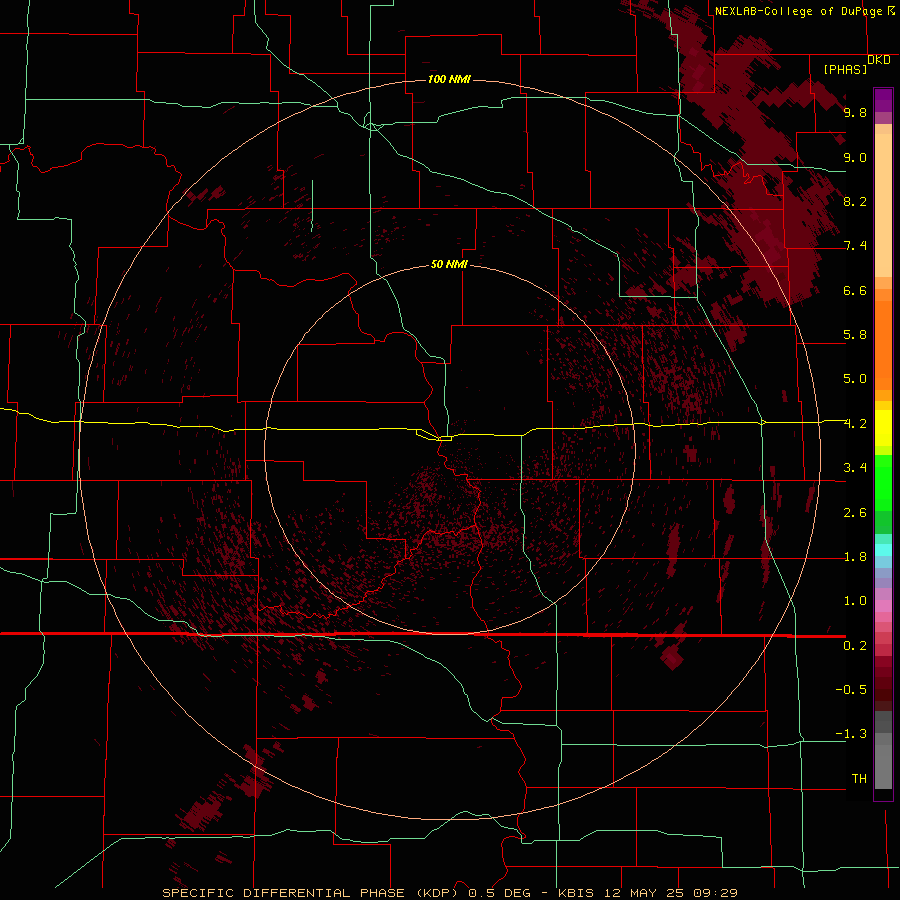Pick the purple band atop the color bar
Screen dimensions: 900x900
[883, 100]
